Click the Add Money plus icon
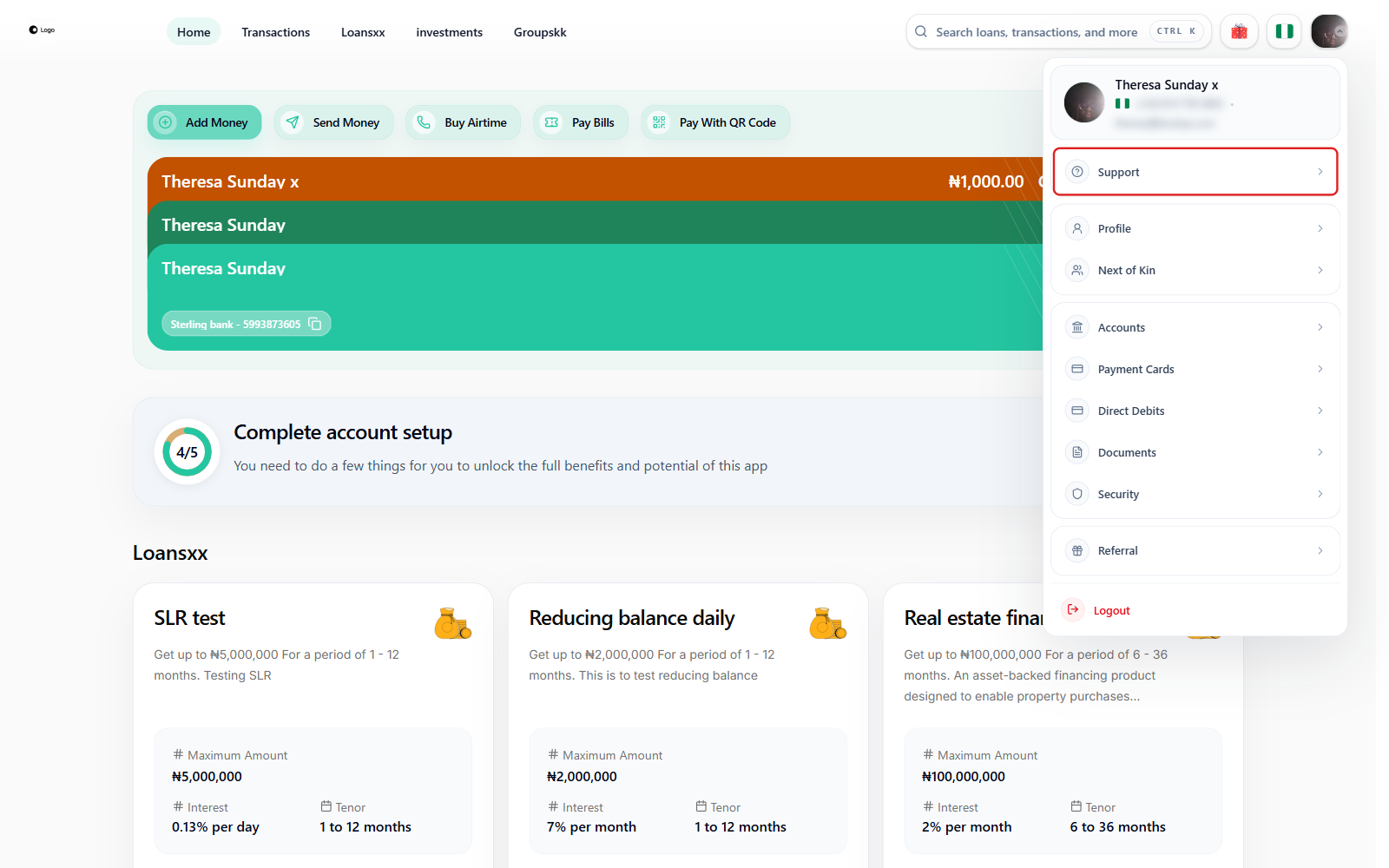The image size is (1389, 868). tap(165, 122)
